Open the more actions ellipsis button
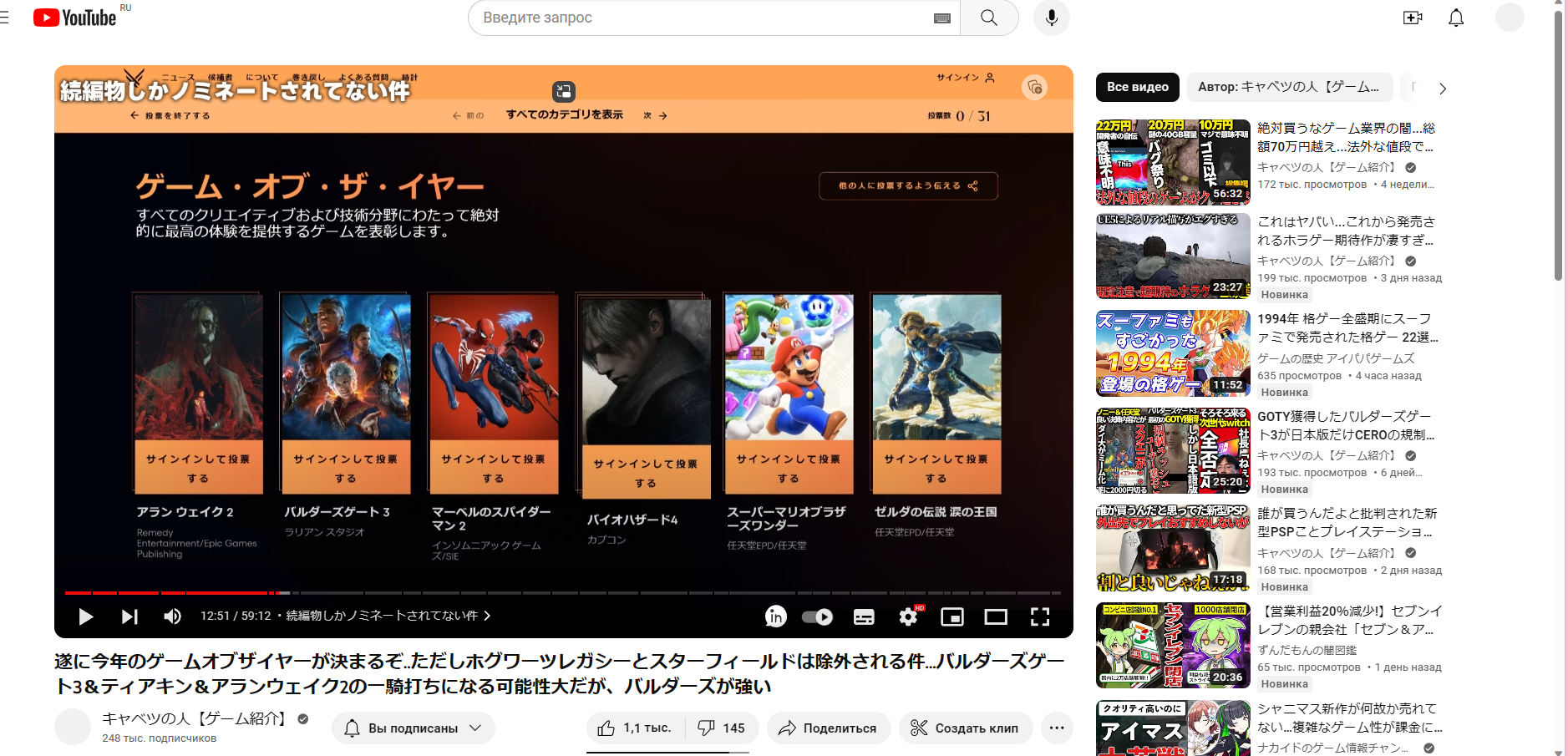The image size is (1568, 756). click(x=1057, y=728)
